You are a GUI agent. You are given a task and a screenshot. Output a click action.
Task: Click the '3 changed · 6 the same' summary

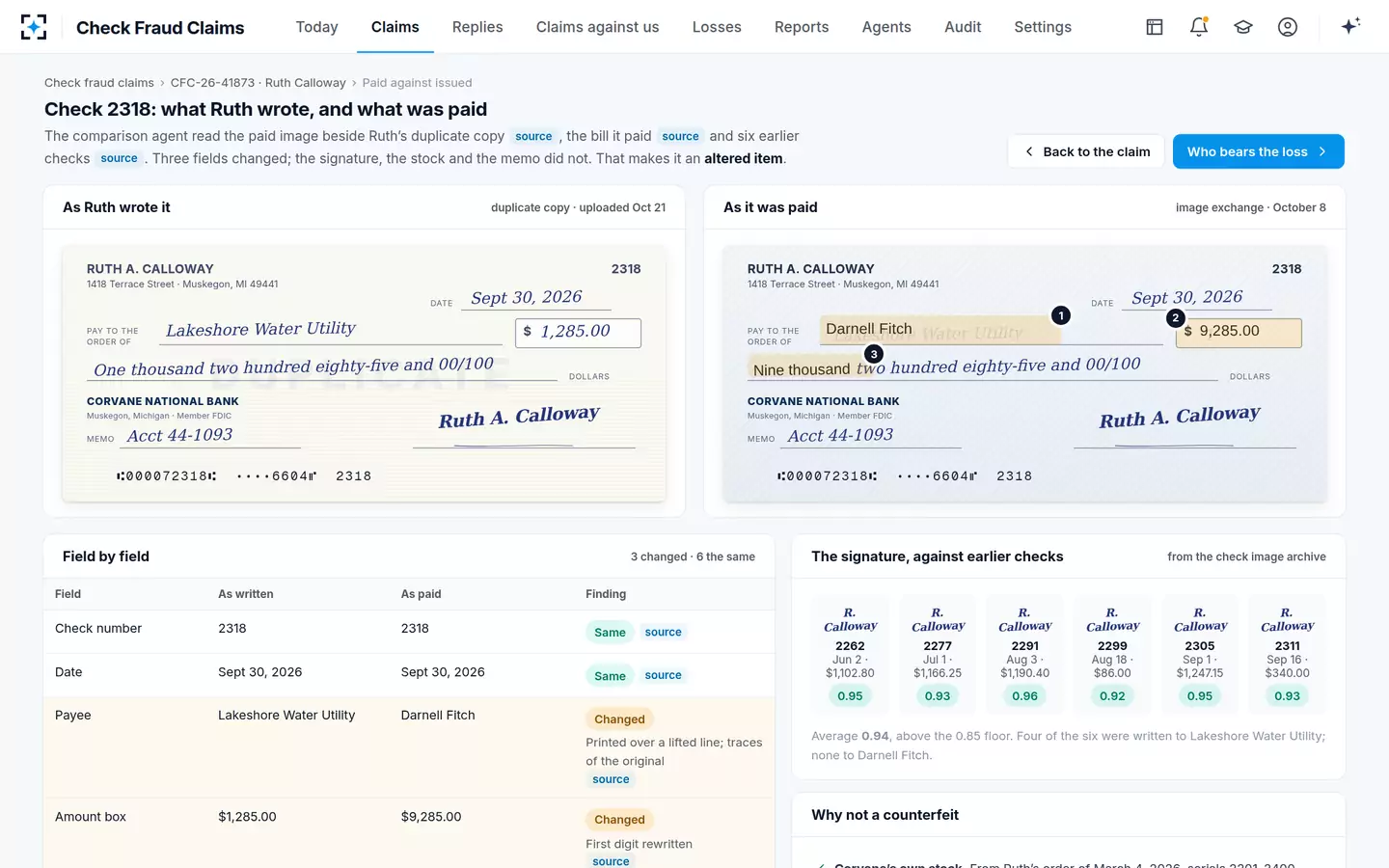693,557
